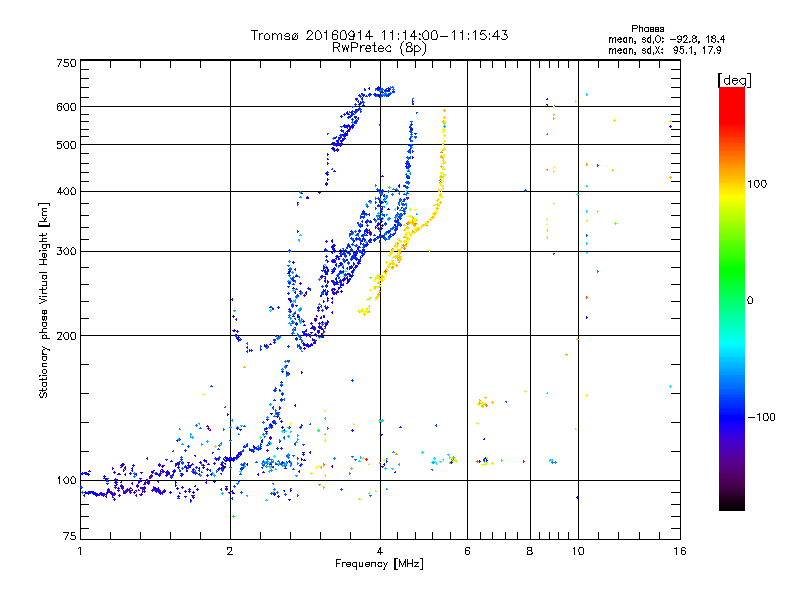Click the plot title 'Tromsø 20160914 11:14:00-11:15:43'
This screenshot has height=600, width=800.
[x=379, y=35]
